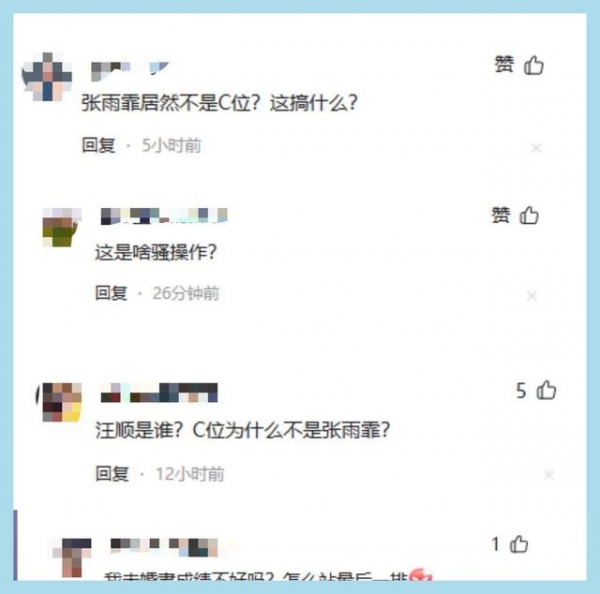Dismiss the 5小时前 comment with X

click(536, 147)
